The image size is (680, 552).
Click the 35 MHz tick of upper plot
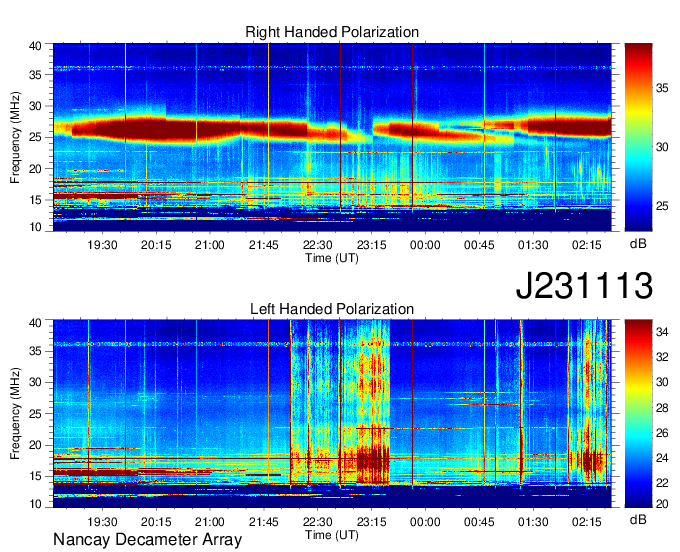click(35, 75)
